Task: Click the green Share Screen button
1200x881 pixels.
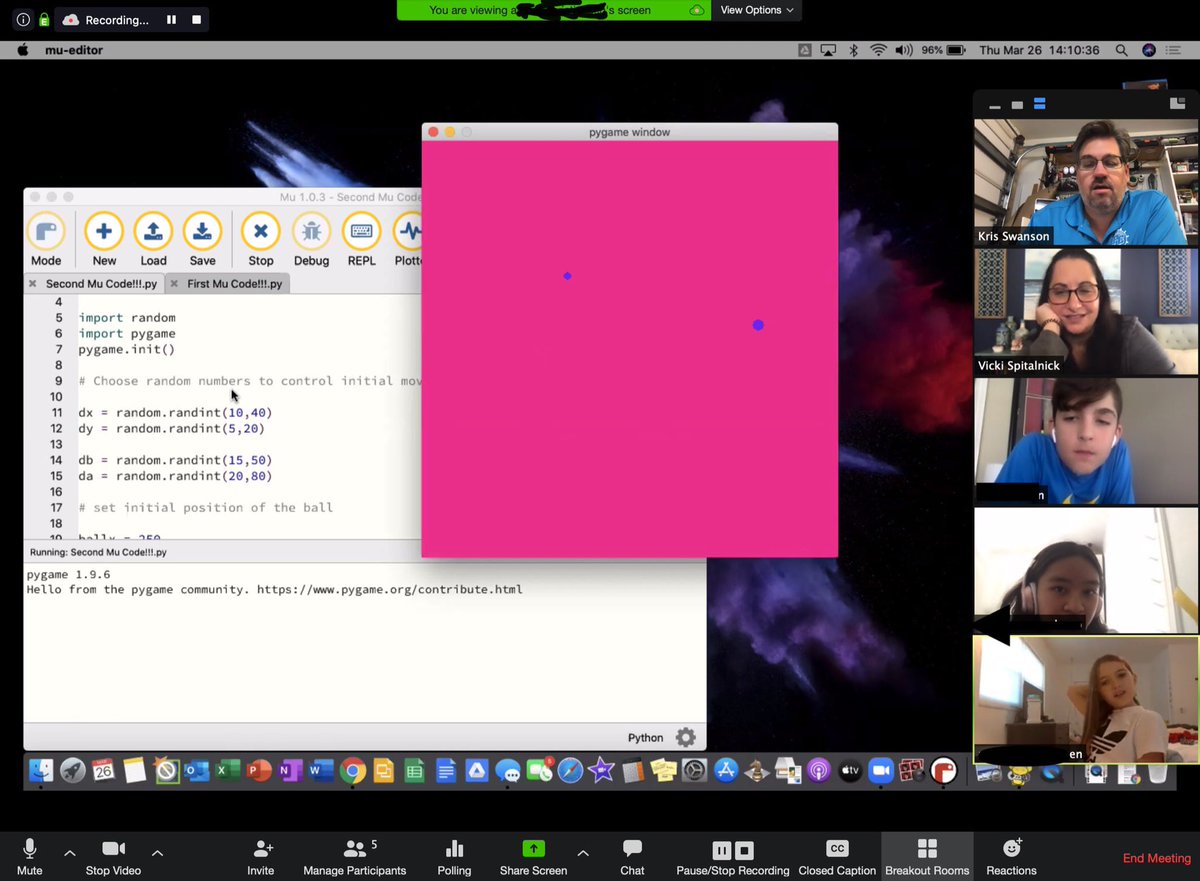Action: (533, 857)
